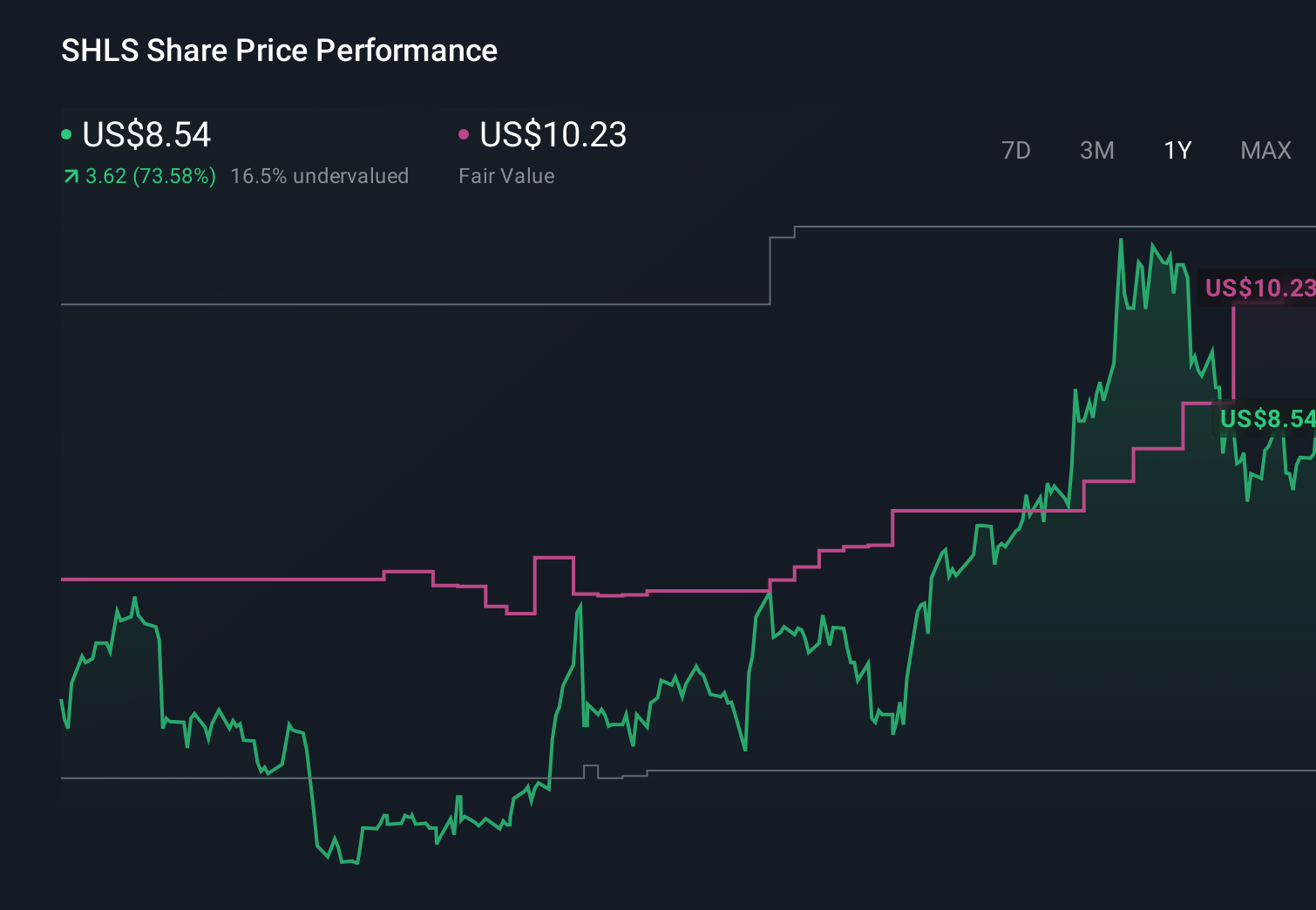This screenshot has width=1316, height=910.
Task: Open details for the 16.5% undervalued label
Action: point(320,176)
